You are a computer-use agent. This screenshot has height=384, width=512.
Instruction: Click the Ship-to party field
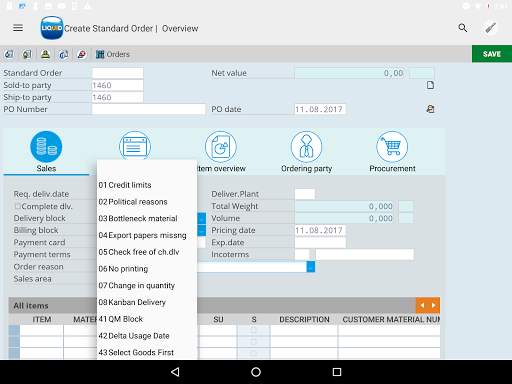point(118,97)
